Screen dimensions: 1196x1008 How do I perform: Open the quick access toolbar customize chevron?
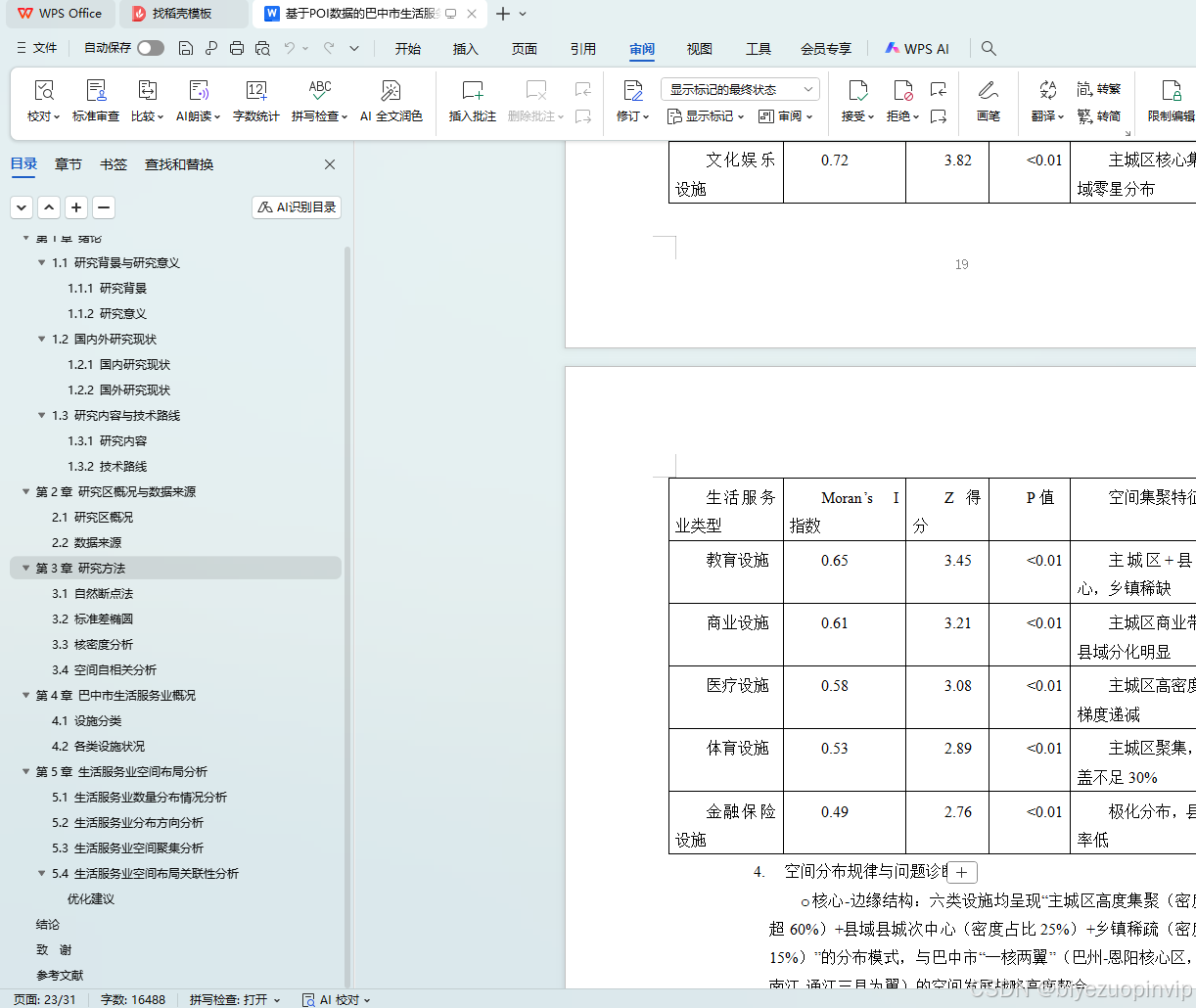[354, 48]
